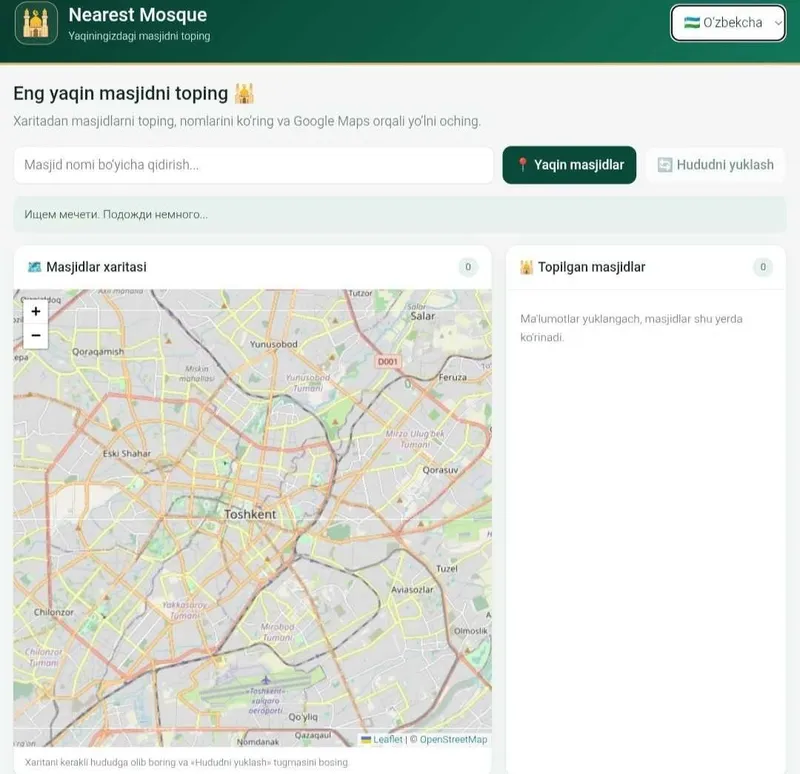The image size is (800, 774).
Task: Click the Uzbekistan flag in language selector
Action: tap(692, 22)
